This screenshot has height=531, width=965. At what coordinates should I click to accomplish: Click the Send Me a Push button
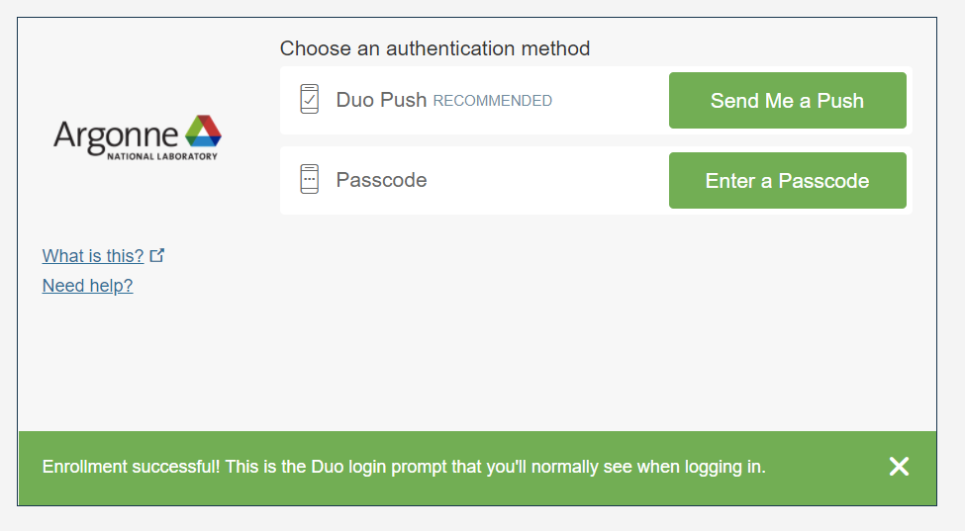pos(787,100)
